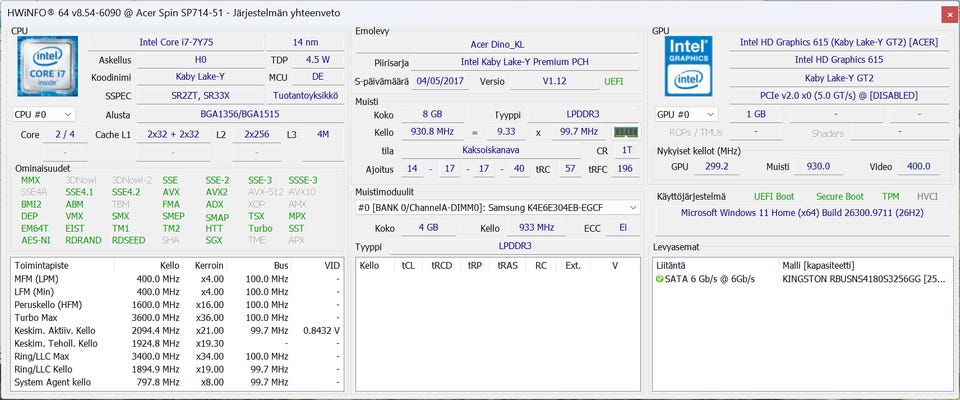Click the 14 nm process field
The width and height of the screenshot is (960, 400).
tap(306, 43)
